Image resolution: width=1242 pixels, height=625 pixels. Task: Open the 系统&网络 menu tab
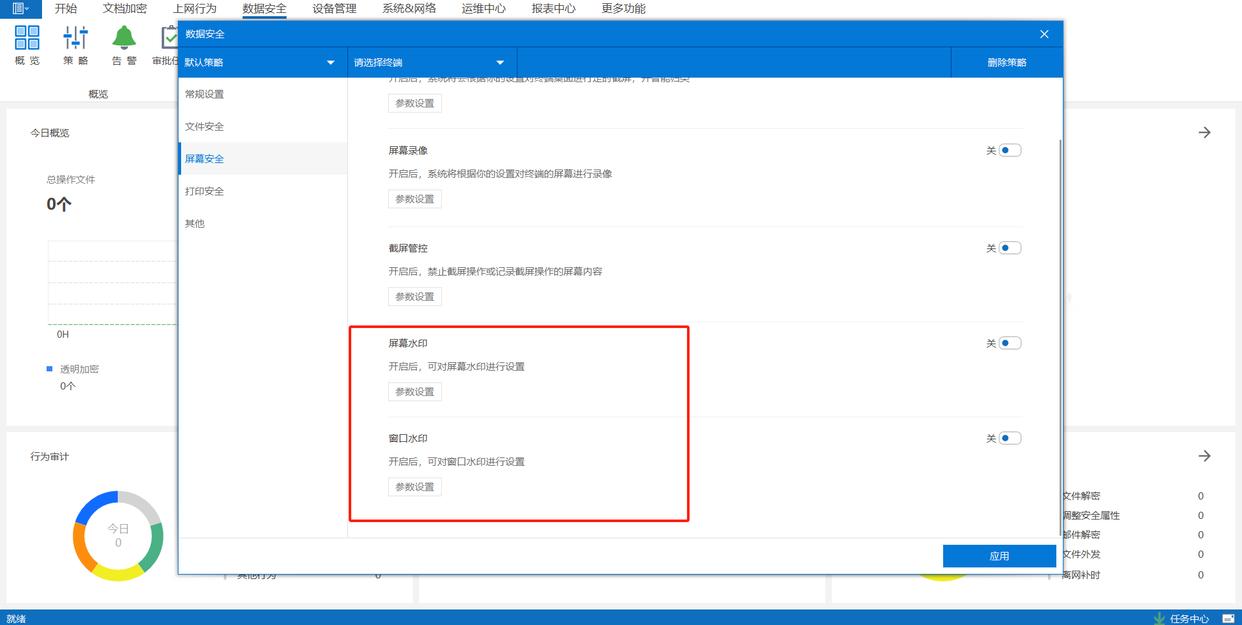click(409, 8)
